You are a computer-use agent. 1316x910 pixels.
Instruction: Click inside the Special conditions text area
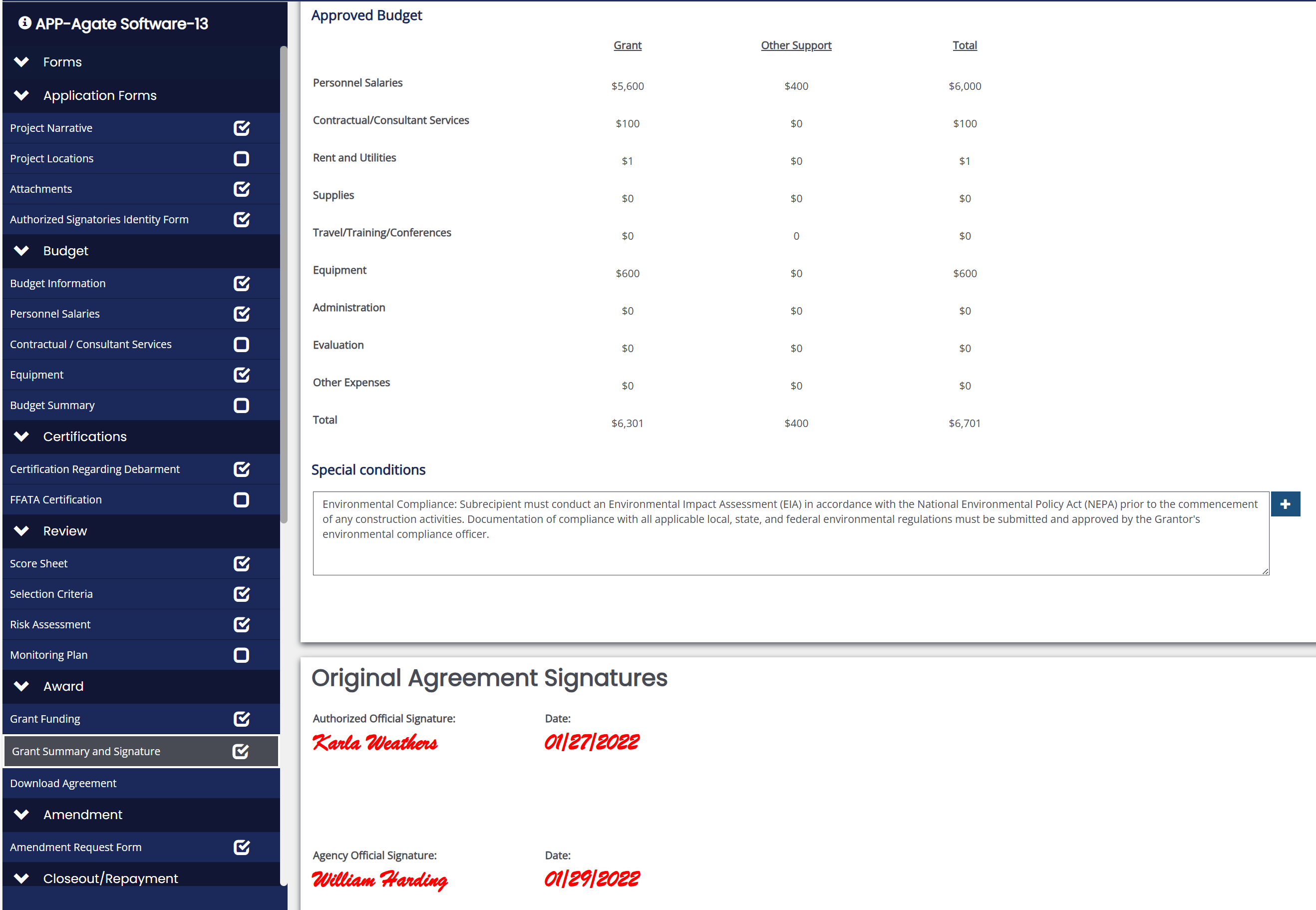[x=790, y=533]
